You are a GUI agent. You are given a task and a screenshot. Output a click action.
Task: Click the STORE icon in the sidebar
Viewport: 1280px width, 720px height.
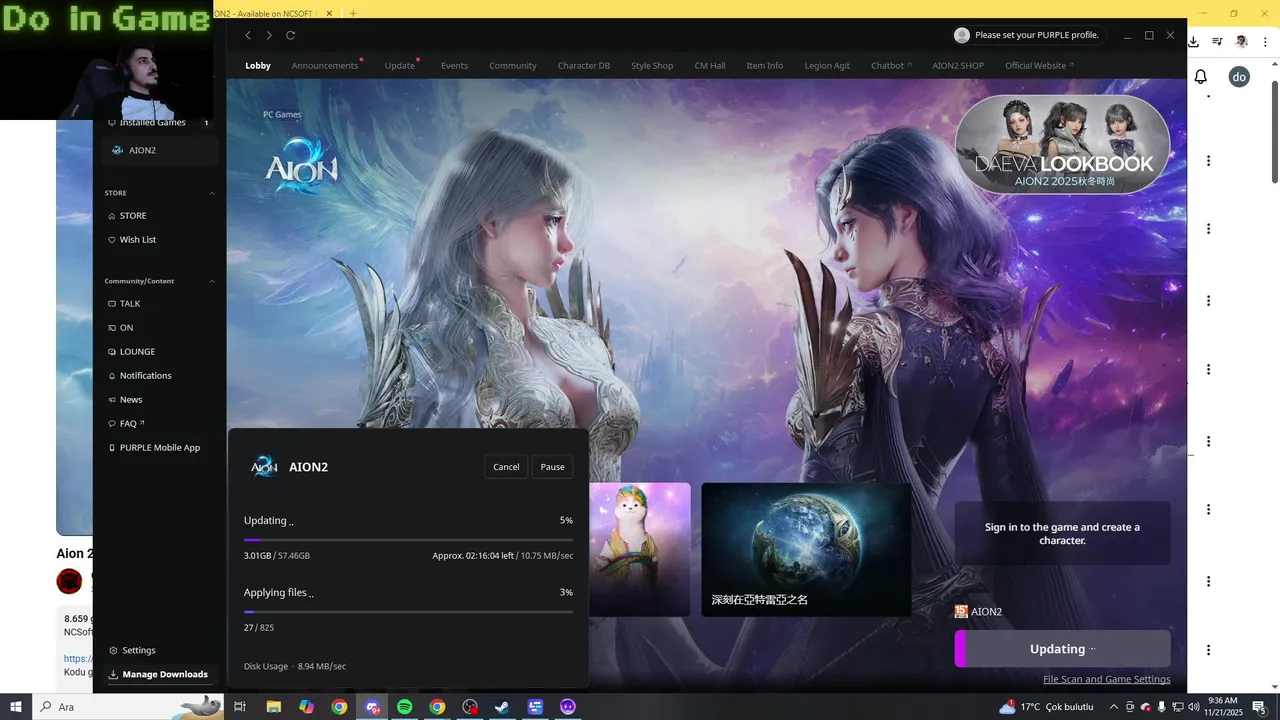tap(112, 216)
